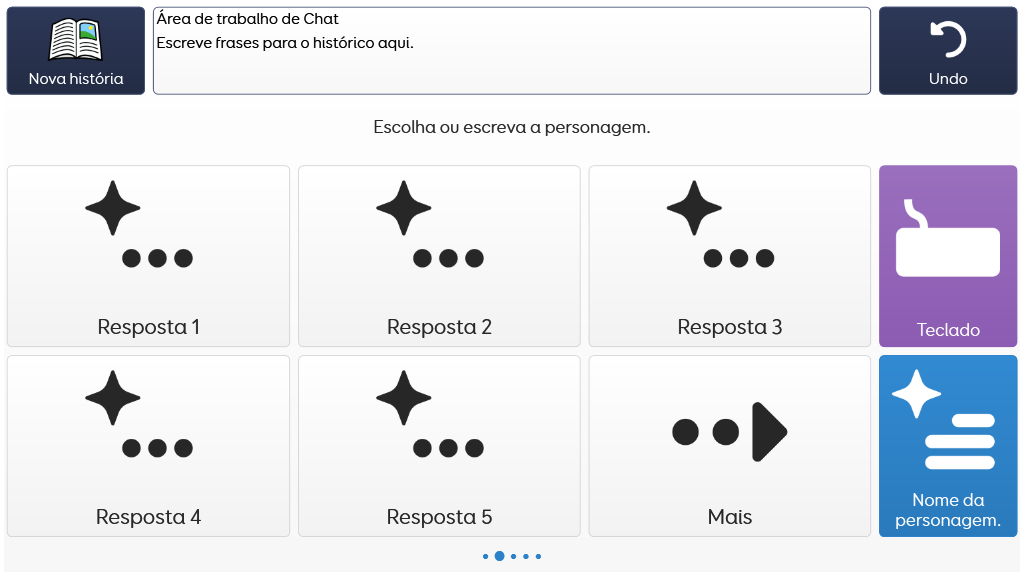Jump to the fourth page indicator dot
The width and height of the screenshot is (1024, 576).
click(526, 556)
